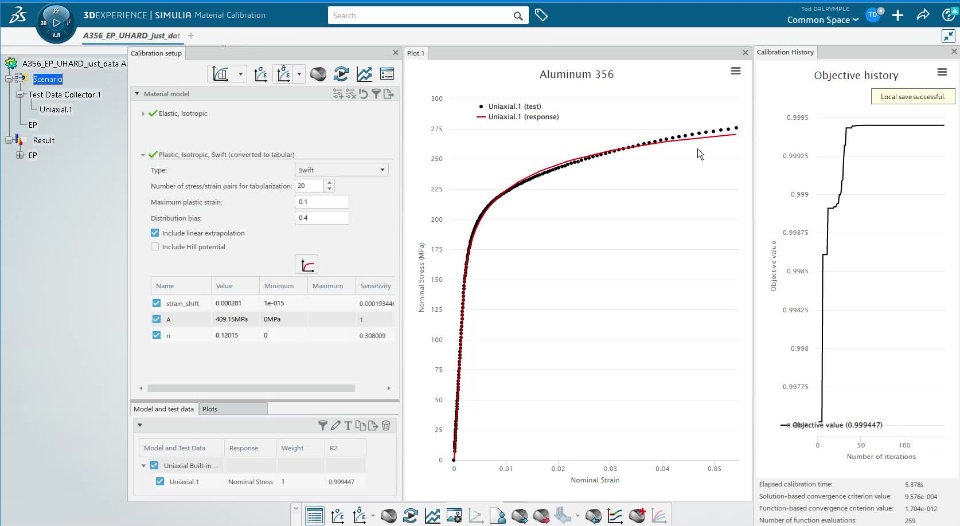This screenshot has width=960, height=526.
Task: Click the export icon in Material model header
Action: click(388, 94)
